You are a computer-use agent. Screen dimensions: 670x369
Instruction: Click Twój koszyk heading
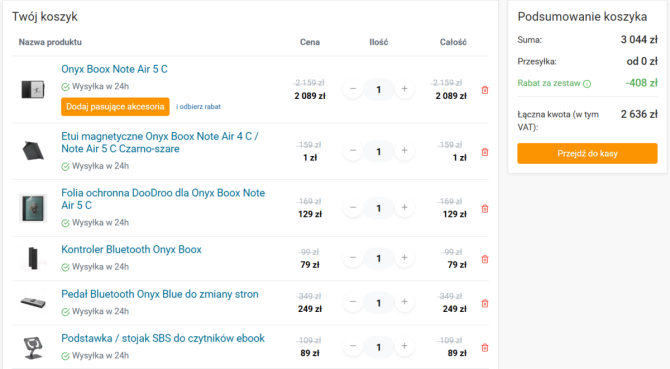[45, 17]
